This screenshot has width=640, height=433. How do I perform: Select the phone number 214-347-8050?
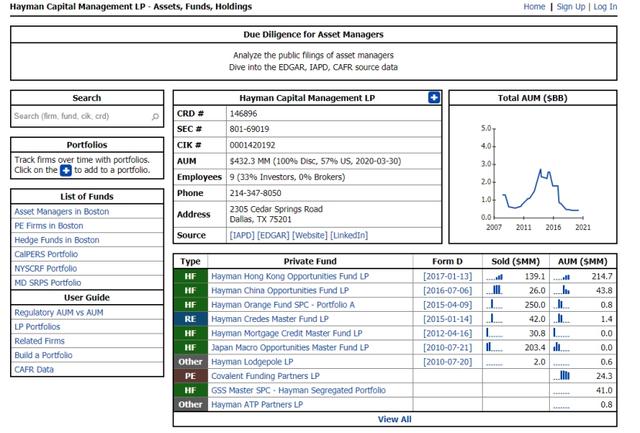point(256,193)
